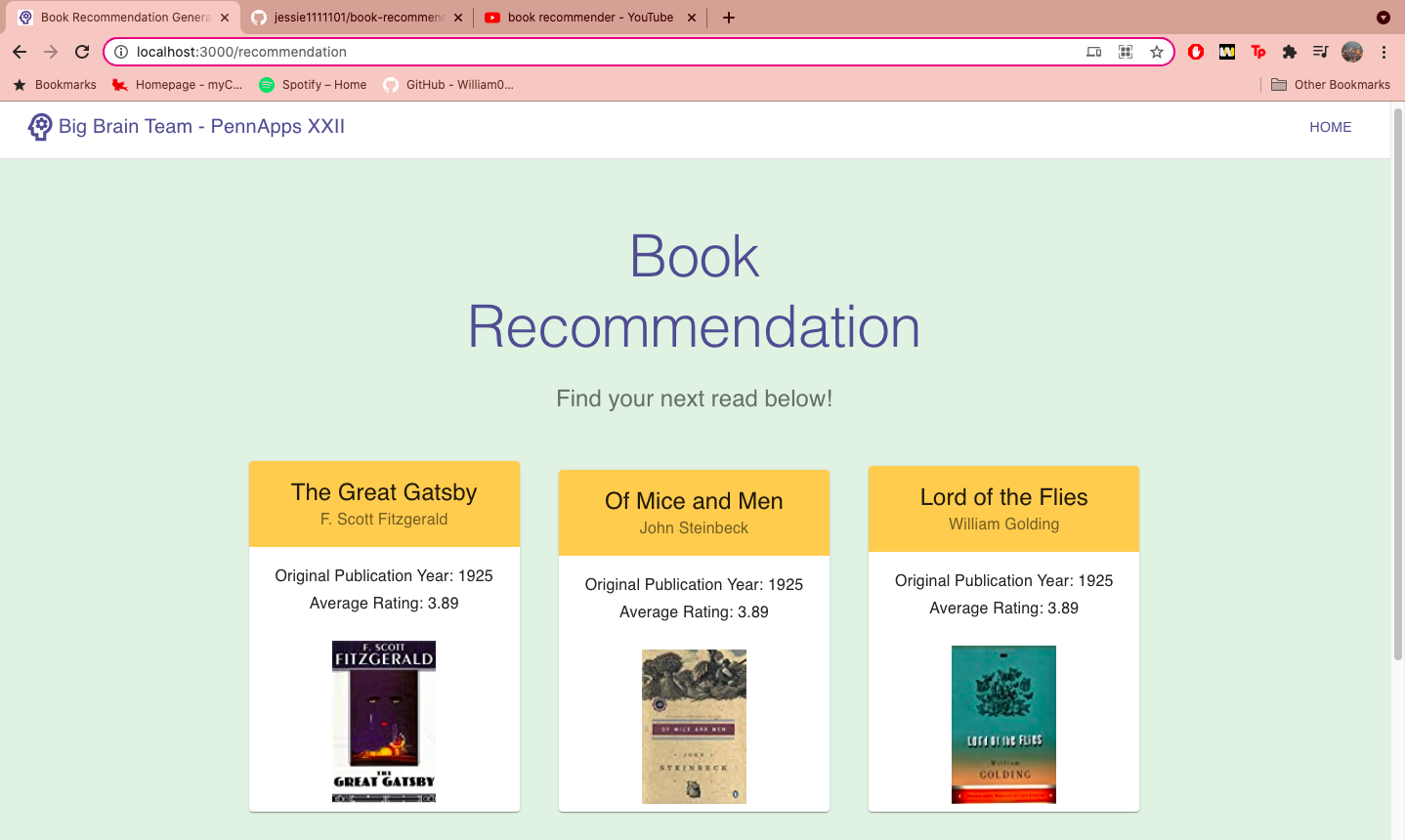This screenshot has height=840, width=1405.
Task: Click the tab search dropdown arrow
Action: point(1384,18)
